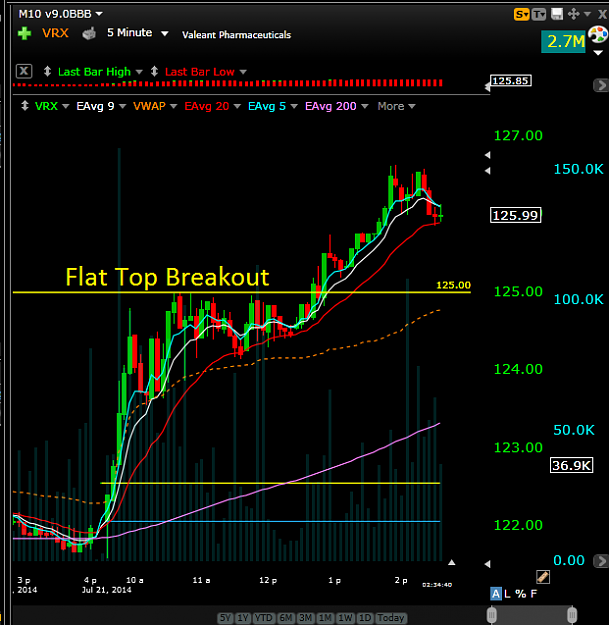The width and height of the screenshot is (609, 625).
Task: Set time range to 1D
Action: click(365, 618)
